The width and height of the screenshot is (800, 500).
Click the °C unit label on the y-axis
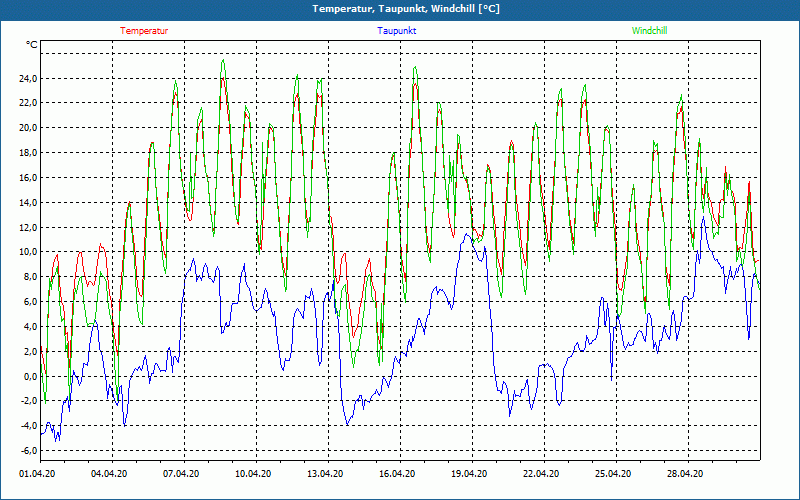31,45
